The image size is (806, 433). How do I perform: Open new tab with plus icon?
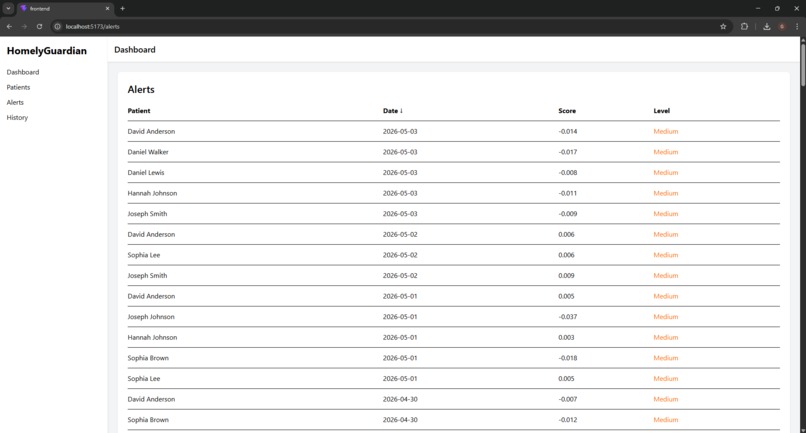[x=122, y=8]
